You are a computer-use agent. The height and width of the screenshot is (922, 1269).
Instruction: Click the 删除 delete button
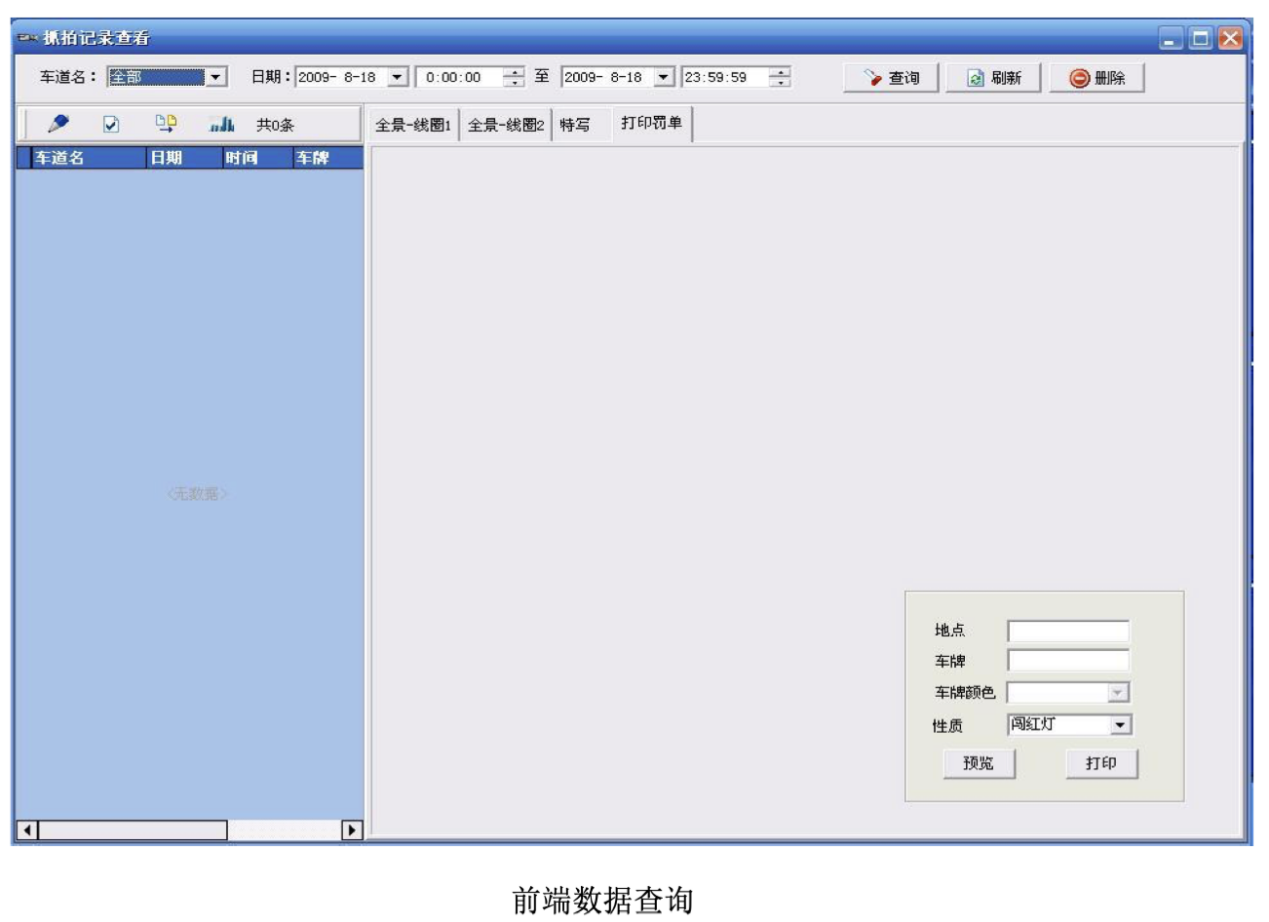click(1098, 78)
